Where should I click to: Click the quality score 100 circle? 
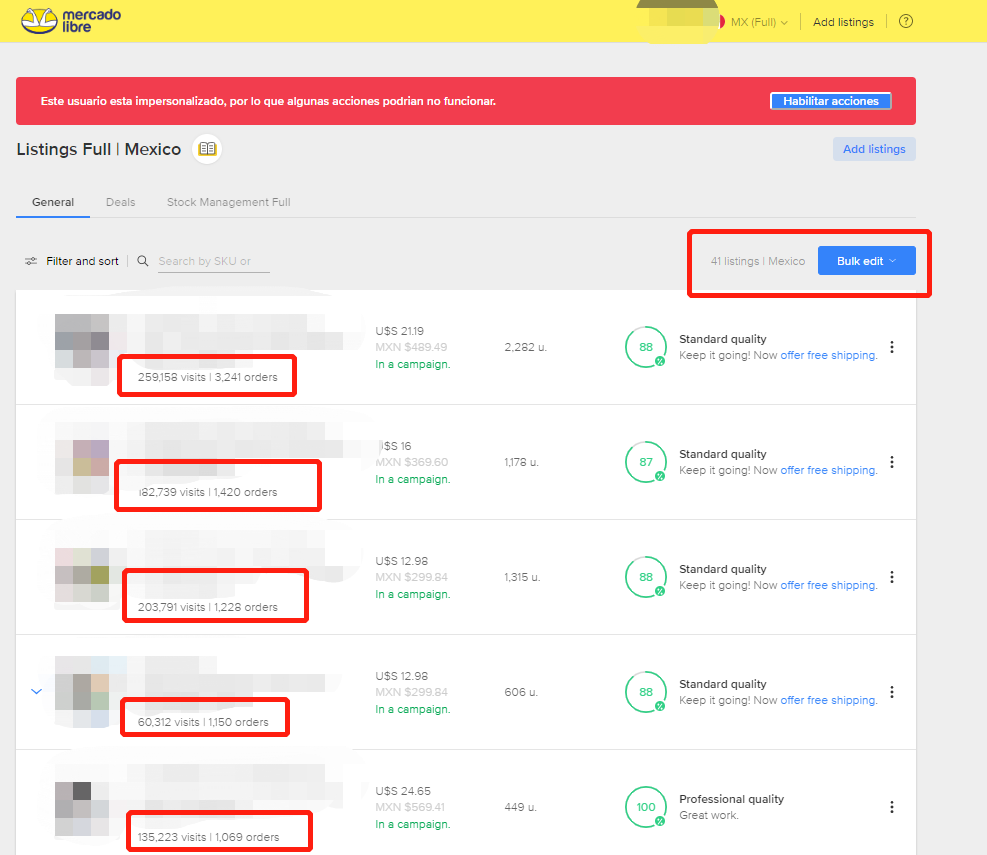646,807
